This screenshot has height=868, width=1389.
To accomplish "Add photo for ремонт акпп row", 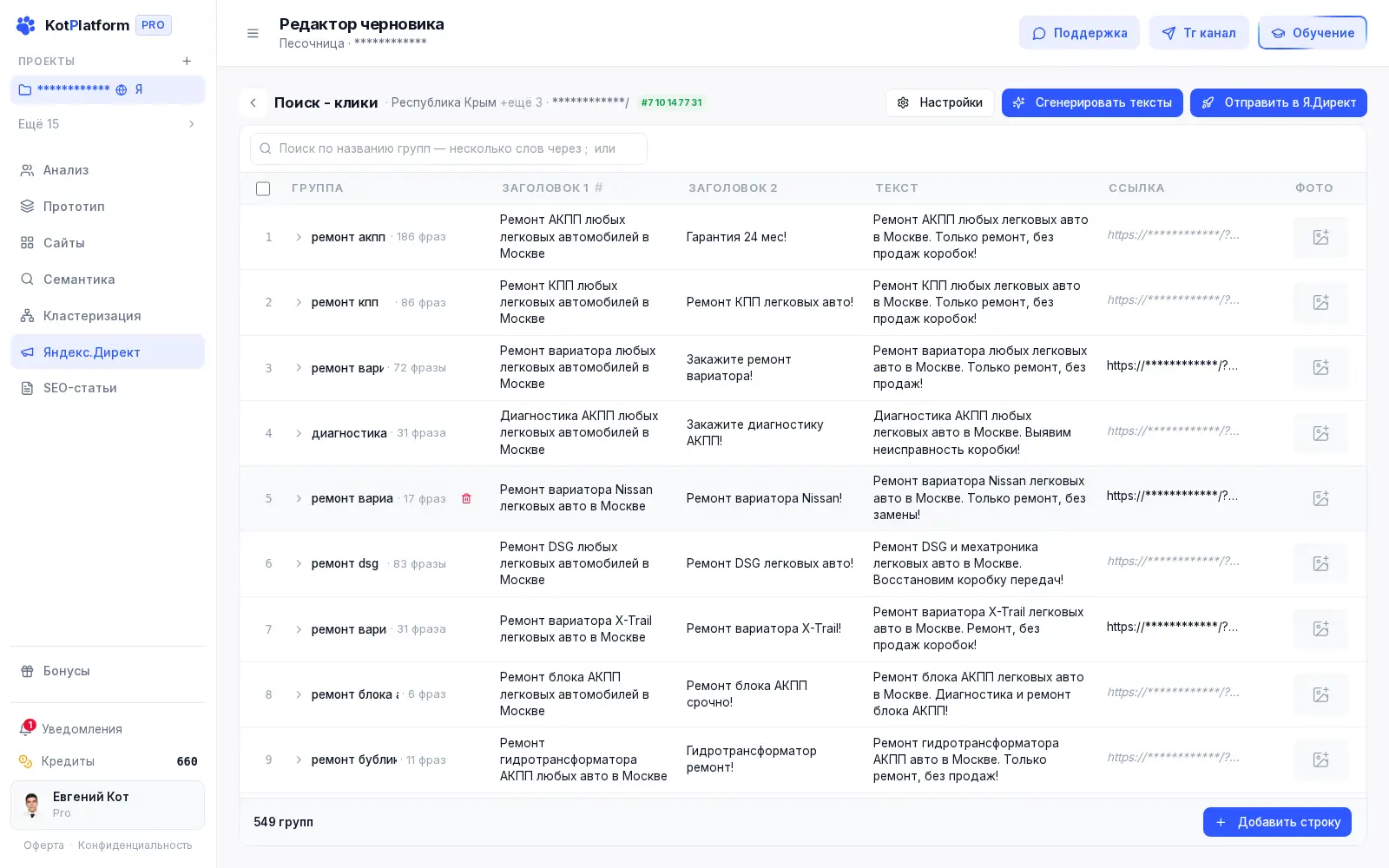I will click(x=1320, y=237).
